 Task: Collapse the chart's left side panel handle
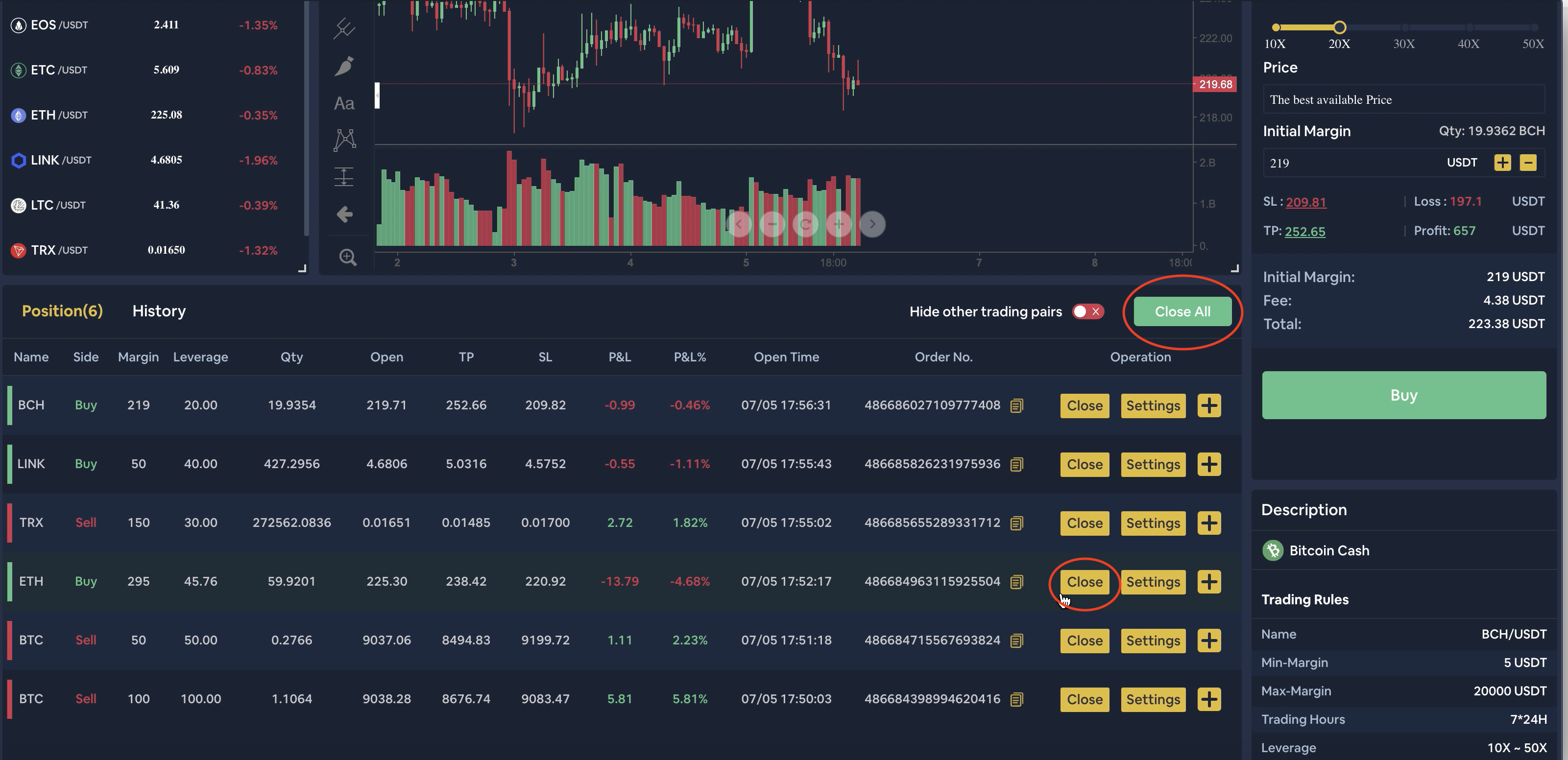point(377,95)
